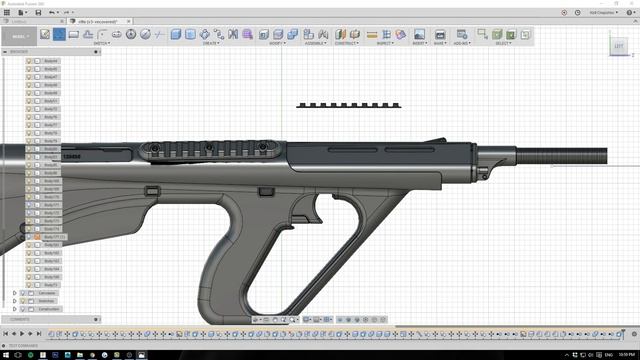
Task: Open the INSPECT dropdown menu
Action: click(385, 43)
